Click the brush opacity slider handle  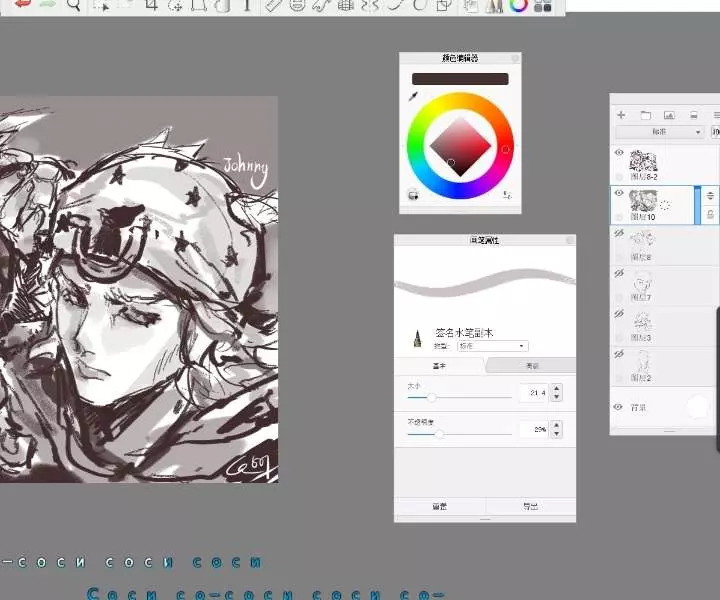439,434
